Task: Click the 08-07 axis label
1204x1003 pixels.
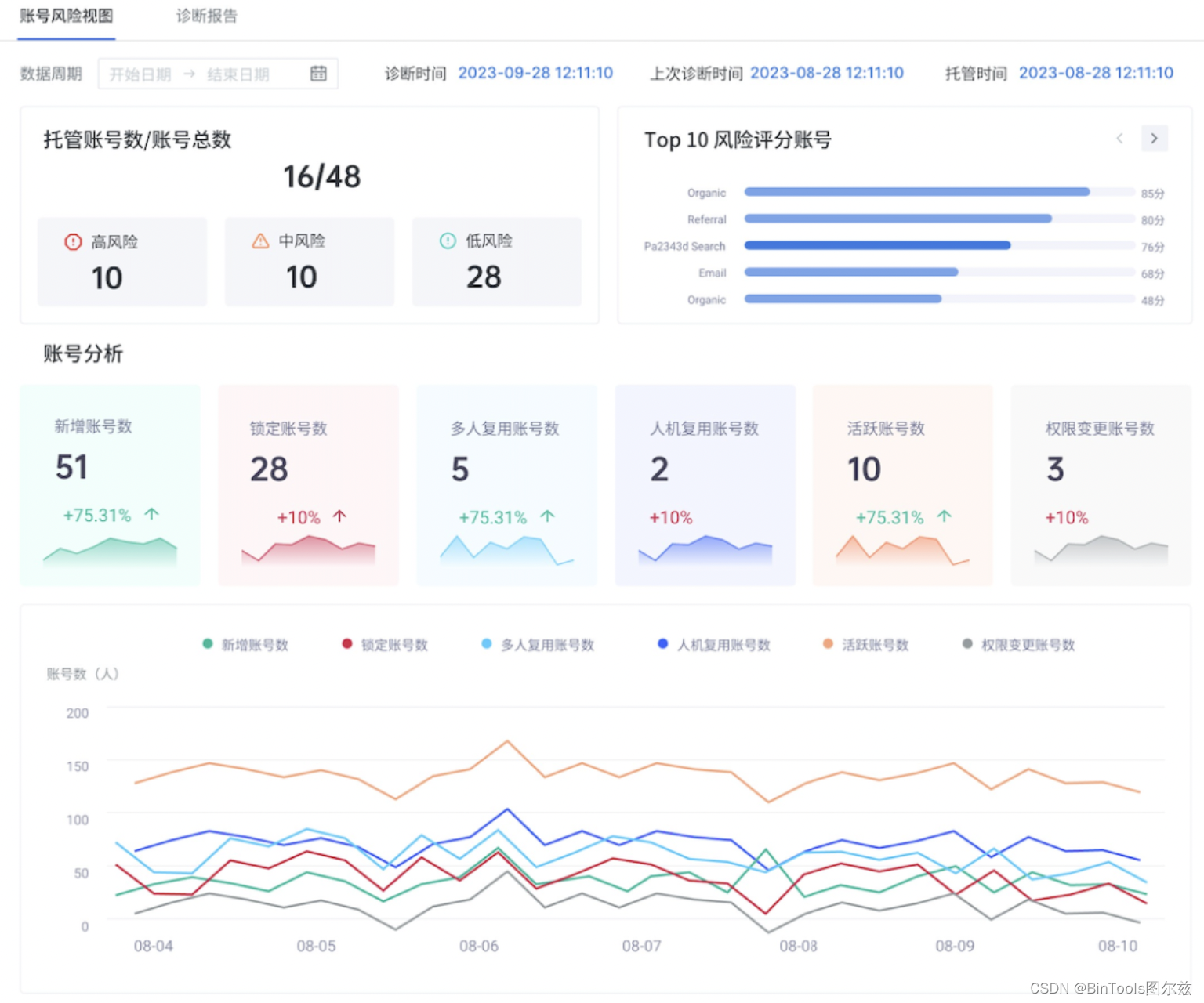Action: coord(641,947)
